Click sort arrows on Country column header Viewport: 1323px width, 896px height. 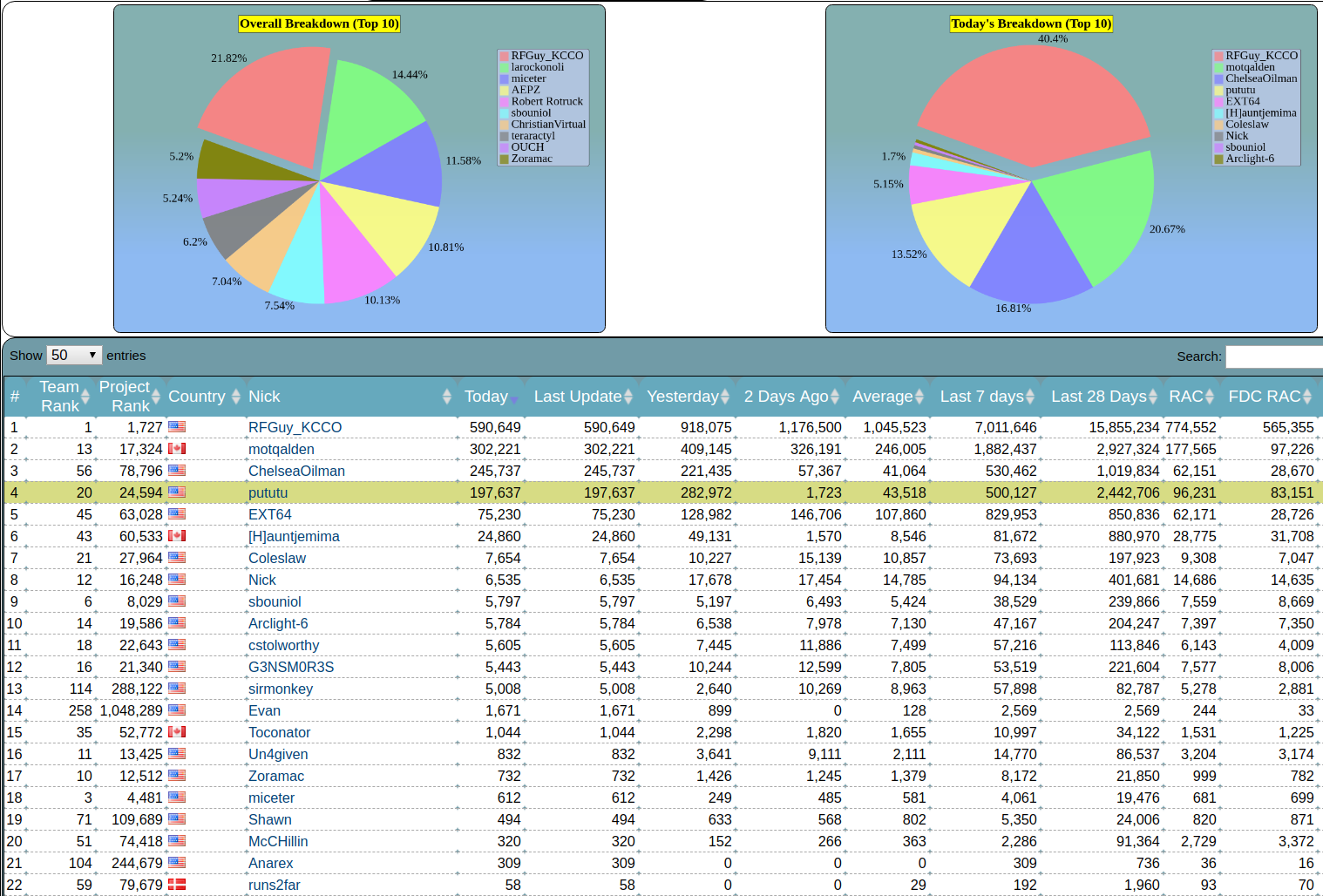pyautogui.click(x=235, y=397)
